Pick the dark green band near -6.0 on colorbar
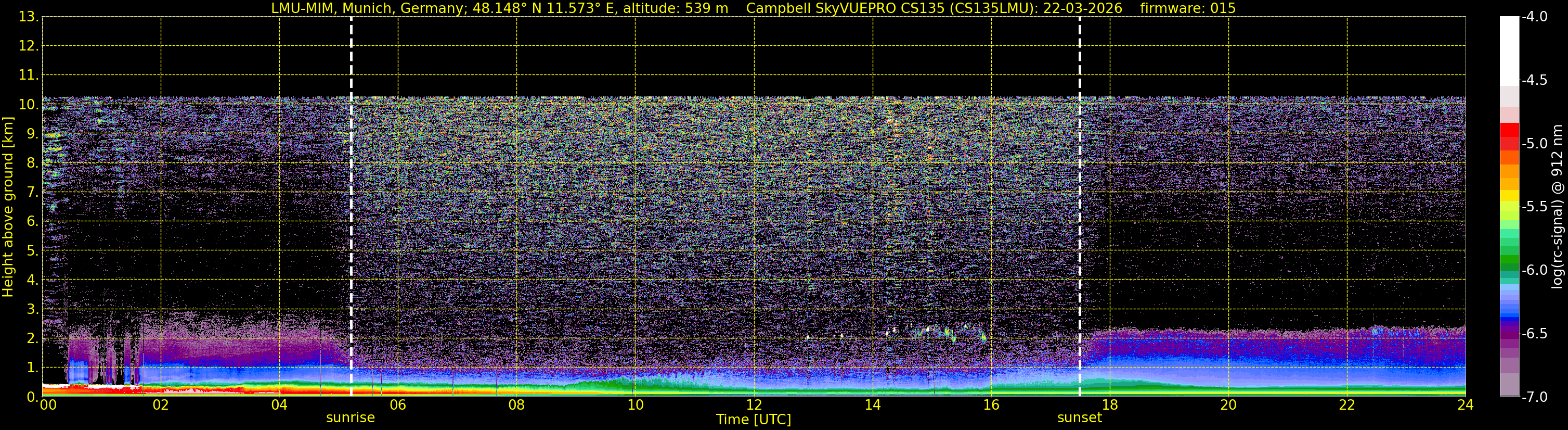The height and width of the screenshot is (430, 1568). (1509, 265)
